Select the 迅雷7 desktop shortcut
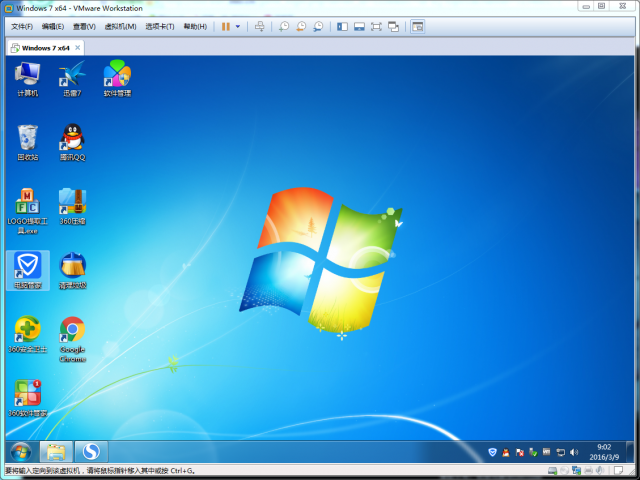The height and width of the screenshot is (480, 640). coord(72,79)
